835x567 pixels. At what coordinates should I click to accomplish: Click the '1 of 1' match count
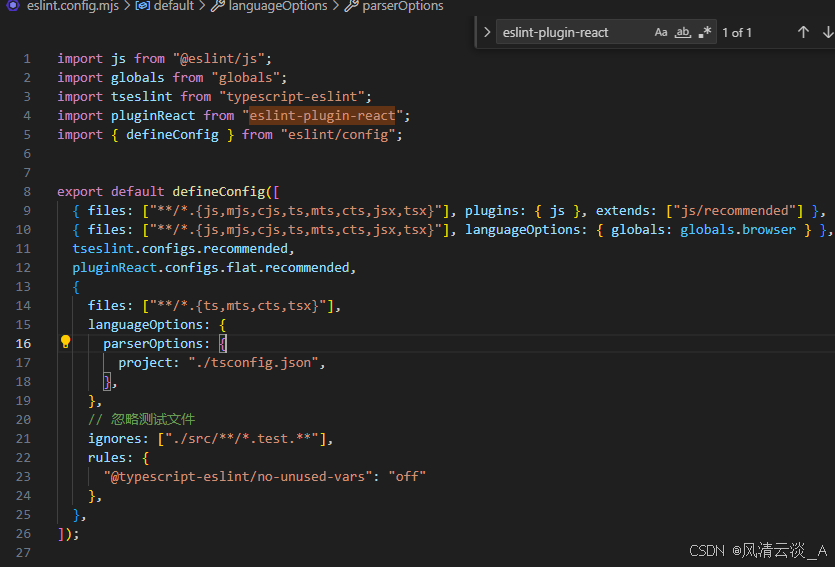737,32
